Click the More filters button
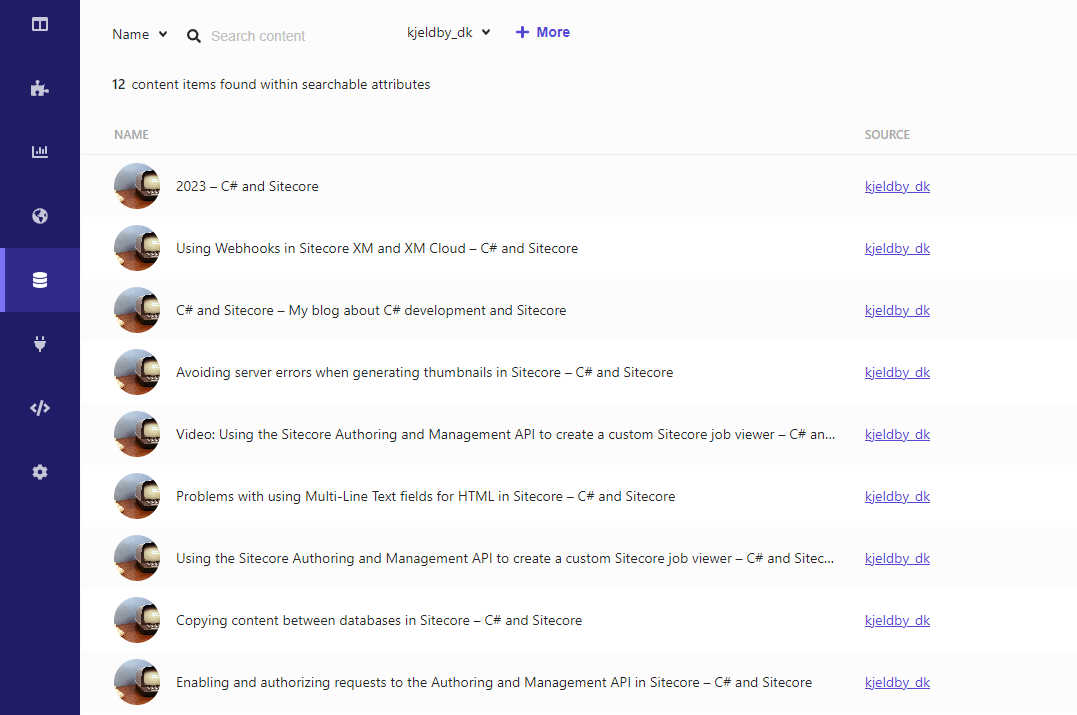Viewport: 1077px width, 715px height. point(543,32)
